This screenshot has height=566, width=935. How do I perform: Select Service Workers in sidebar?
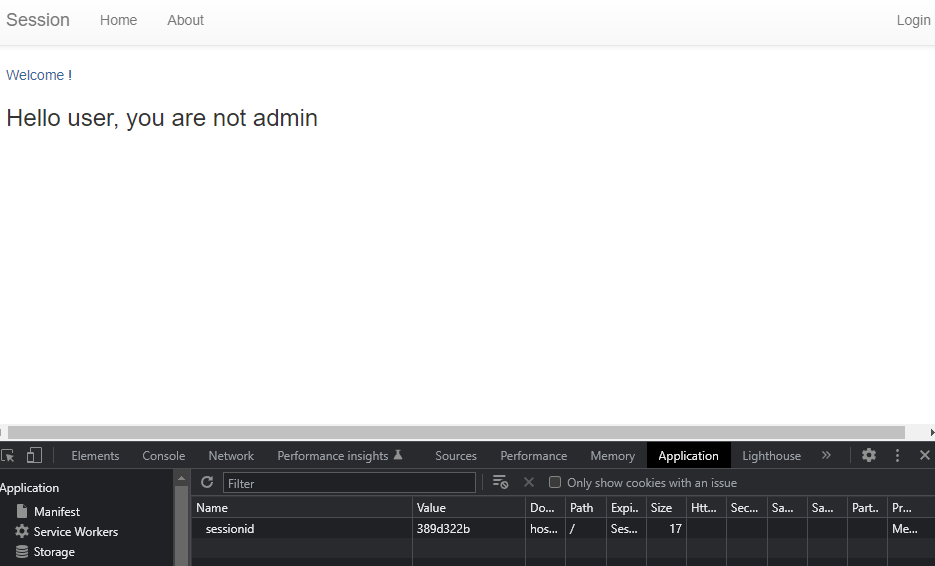[x=76, y=531]
